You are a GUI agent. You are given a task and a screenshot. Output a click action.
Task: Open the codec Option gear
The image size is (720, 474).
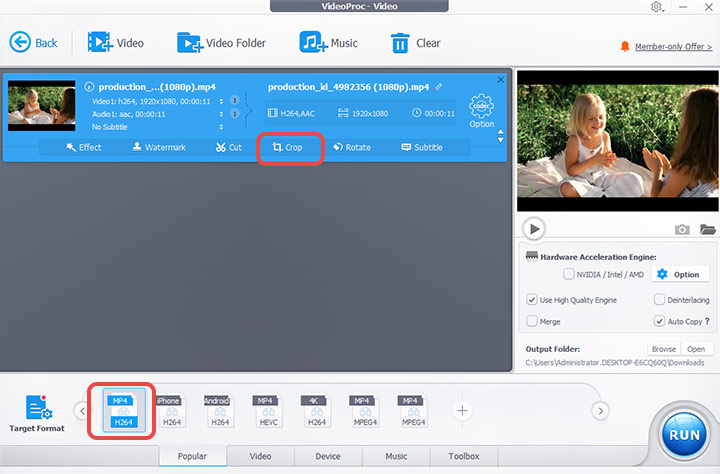481,111
